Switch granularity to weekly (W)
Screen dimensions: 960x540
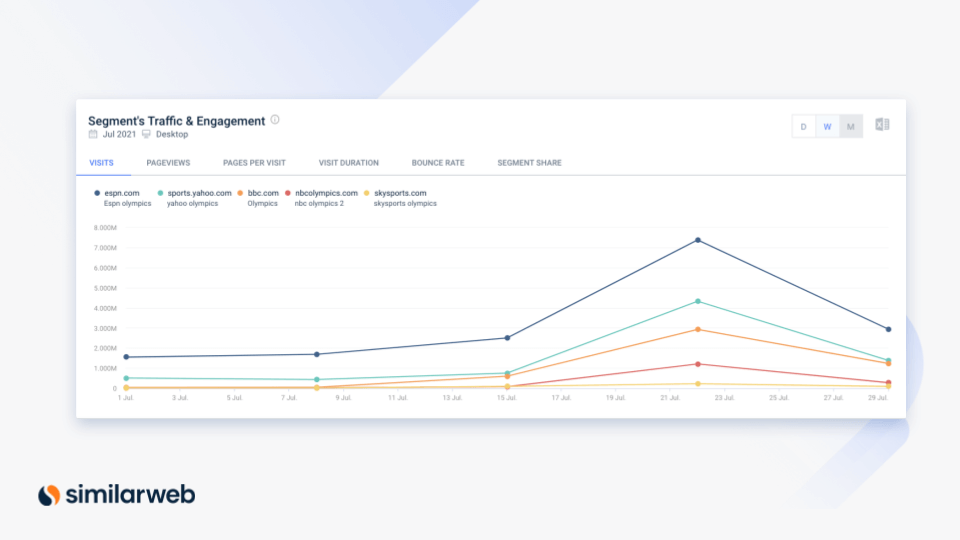tap(827, 126)
